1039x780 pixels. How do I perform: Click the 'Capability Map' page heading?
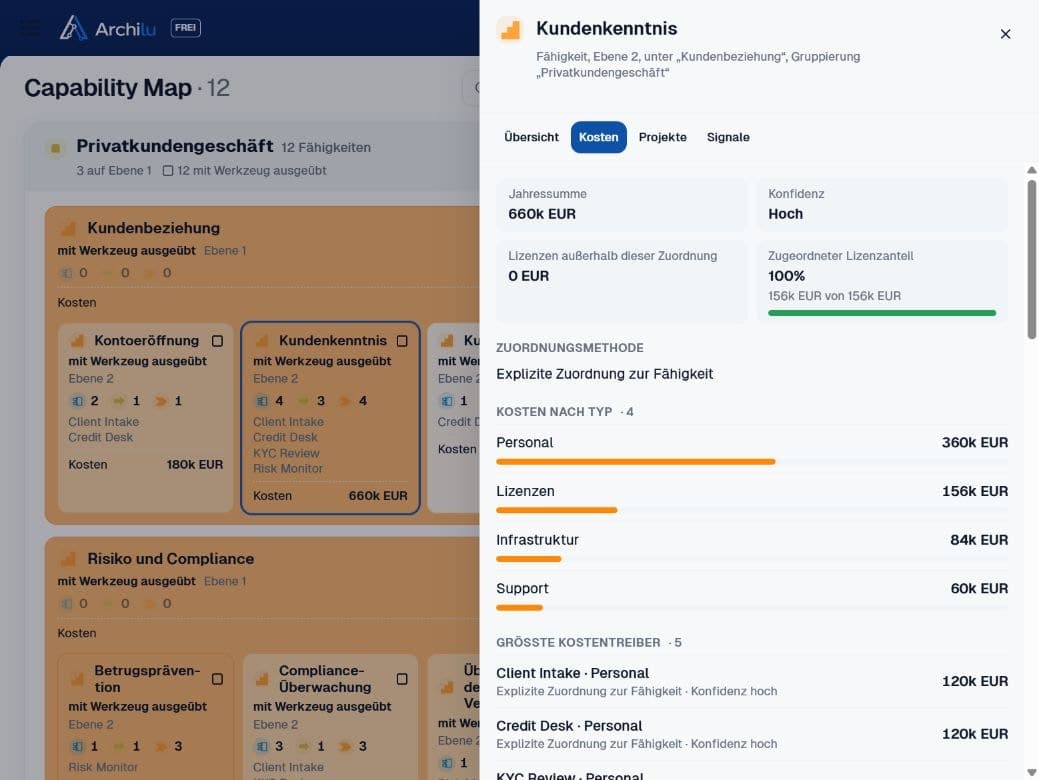tap(107, 87)
